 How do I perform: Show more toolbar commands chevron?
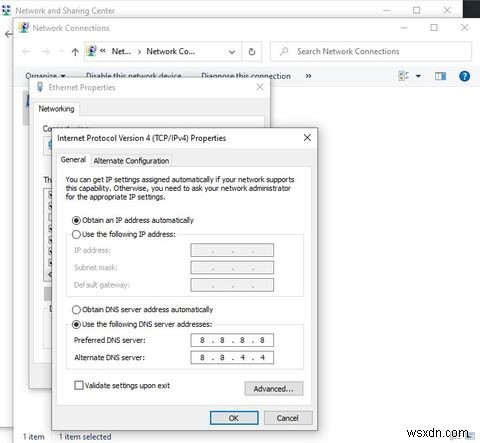308,76
